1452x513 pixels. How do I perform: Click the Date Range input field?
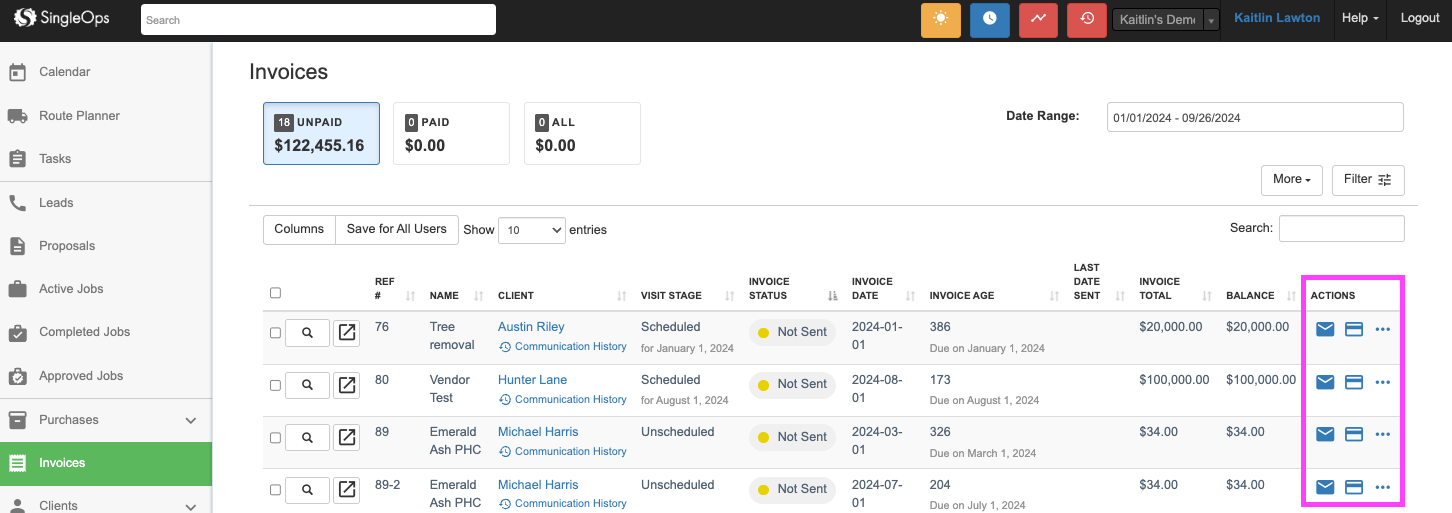click(1254, 117)
